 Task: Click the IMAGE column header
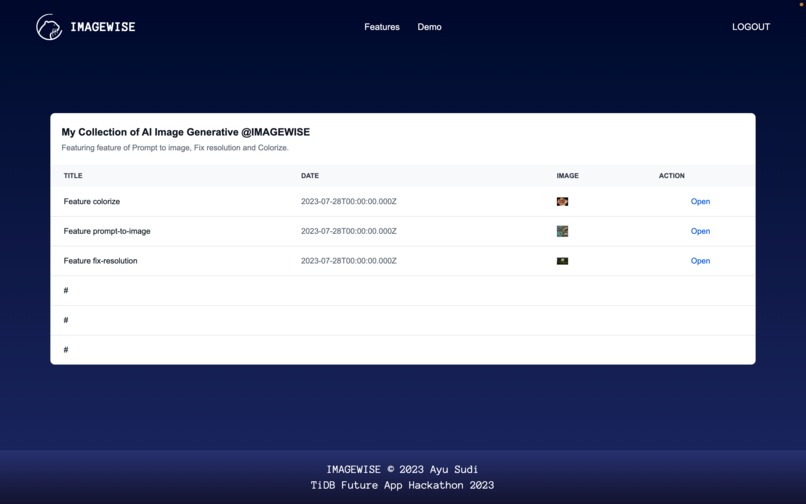pos(567,176)
